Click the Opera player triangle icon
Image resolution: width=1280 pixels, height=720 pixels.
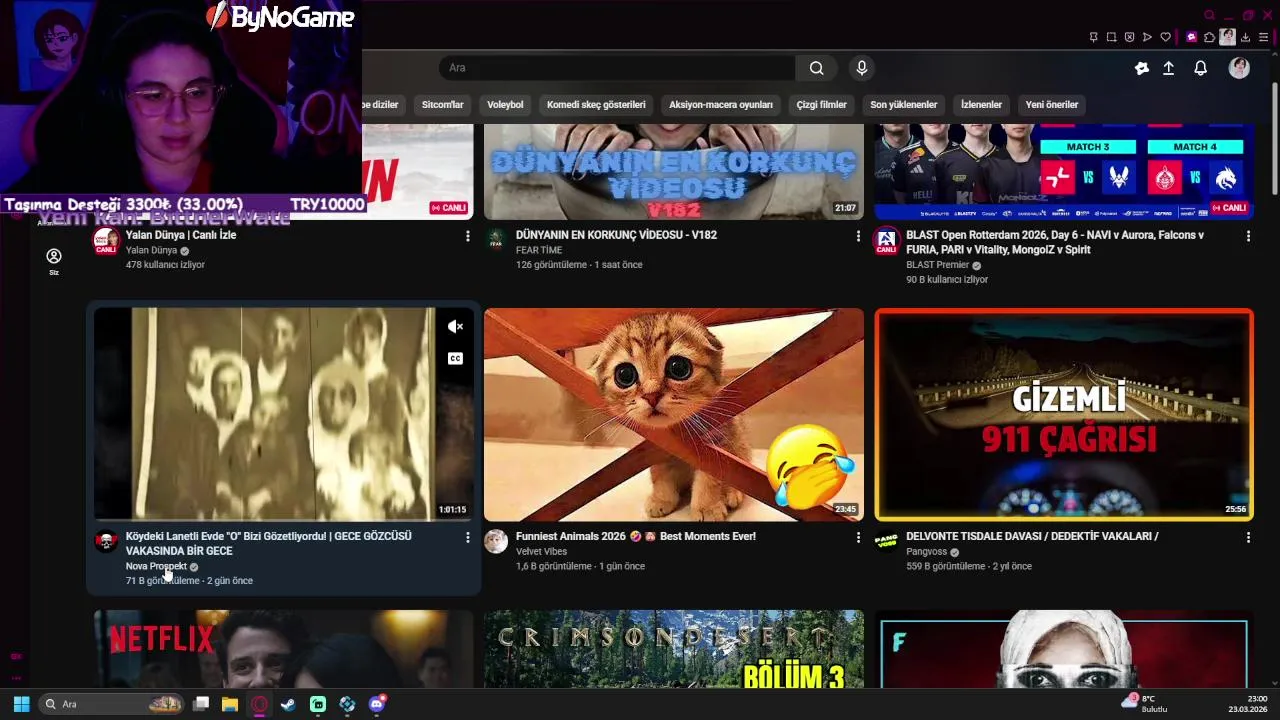(x=1147, y=37)
